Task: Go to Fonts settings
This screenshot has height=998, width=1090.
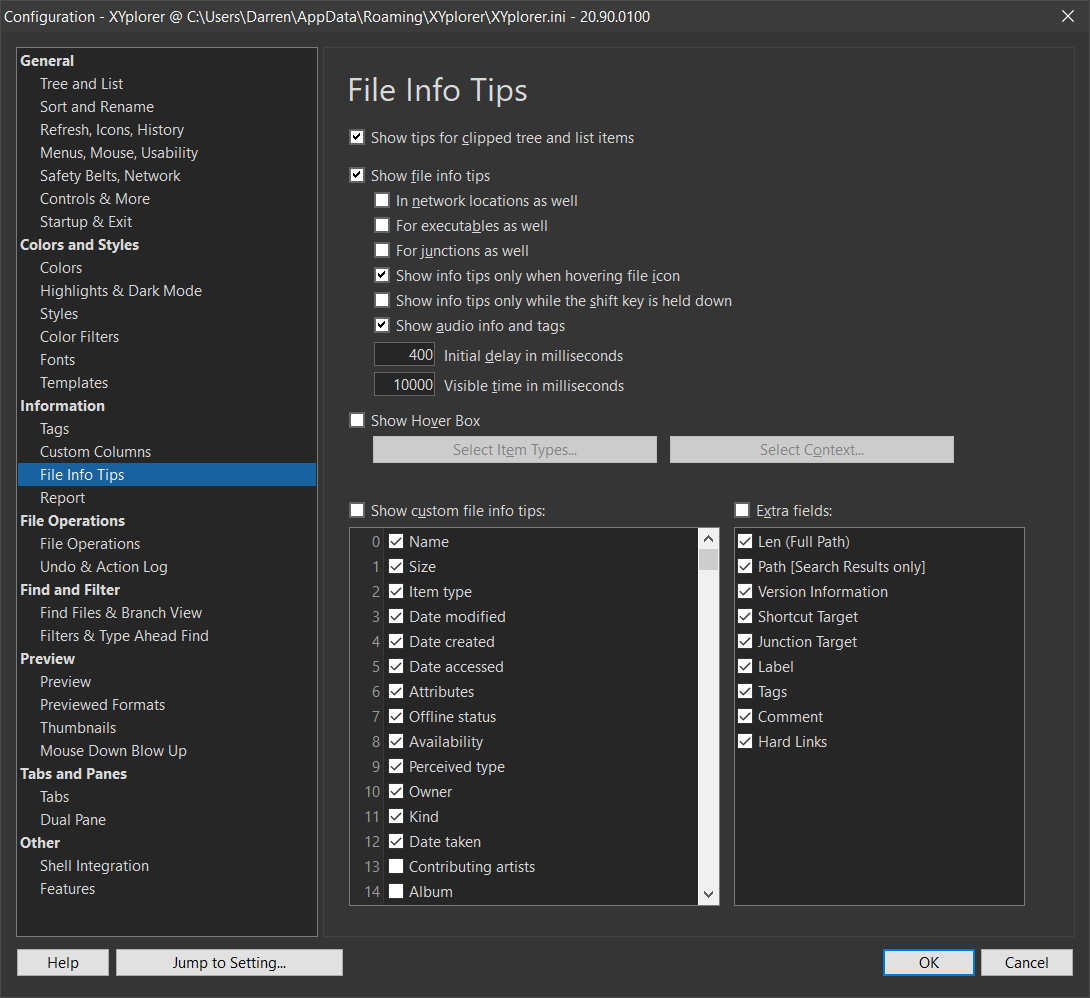Action: [57, 359]
